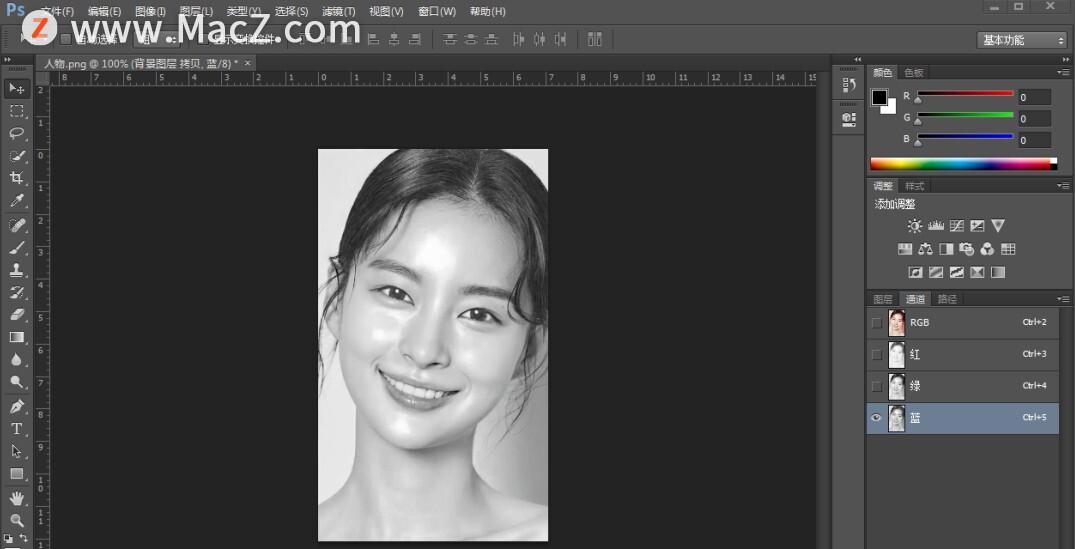Screen dimensions: 1075x549
Task: Open the History panel icon
Action: pyautogui.click(x=849, y=86)
